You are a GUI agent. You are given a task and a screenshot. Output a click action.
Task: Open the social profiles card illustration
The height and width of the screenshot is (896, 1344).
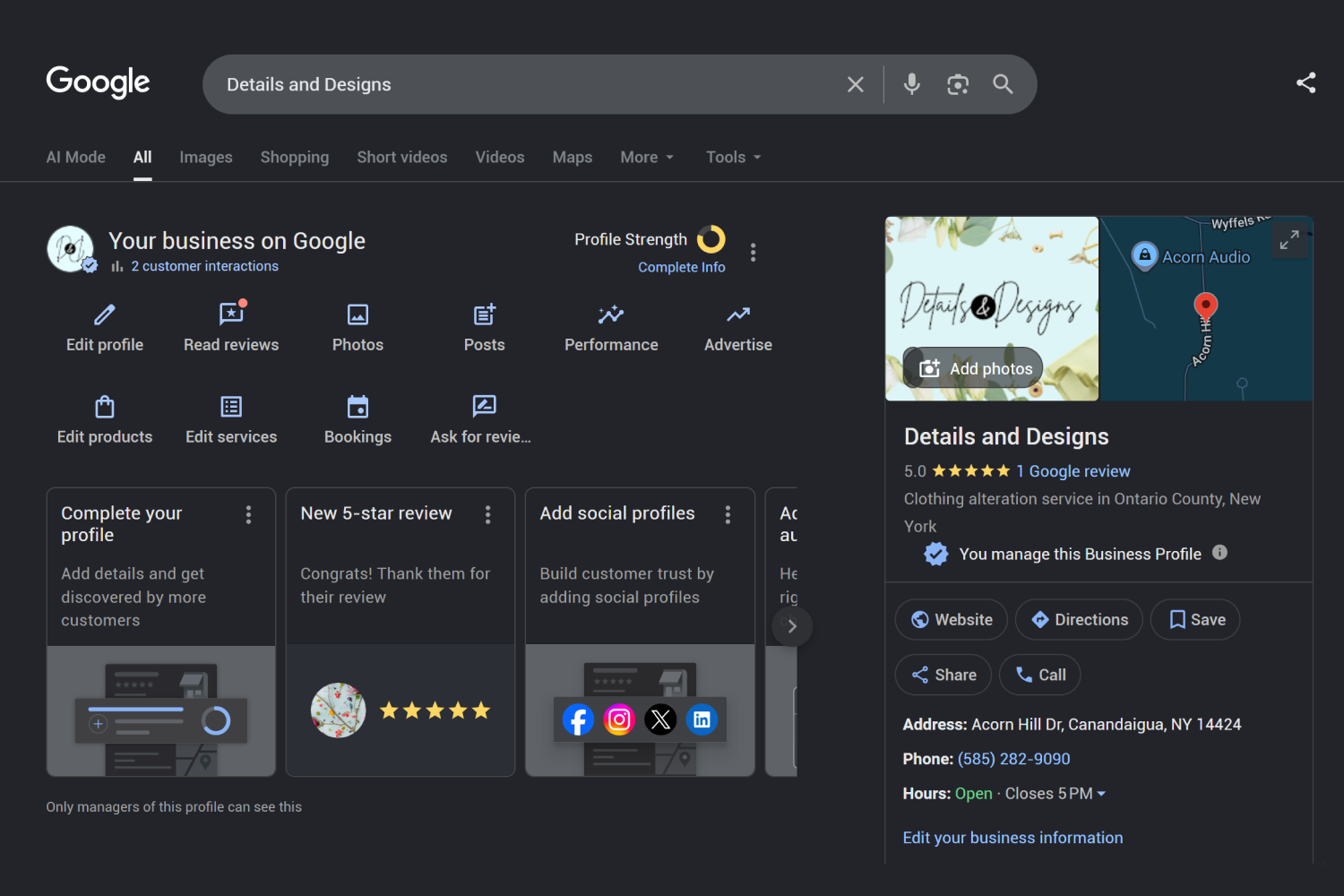pyautogui.click(x=640, y=711)
